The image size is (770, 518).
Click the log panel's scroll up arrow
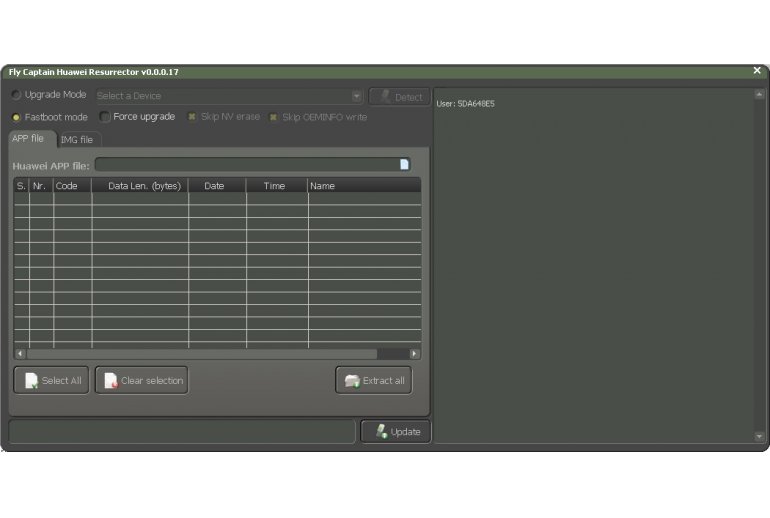[759, 94]
